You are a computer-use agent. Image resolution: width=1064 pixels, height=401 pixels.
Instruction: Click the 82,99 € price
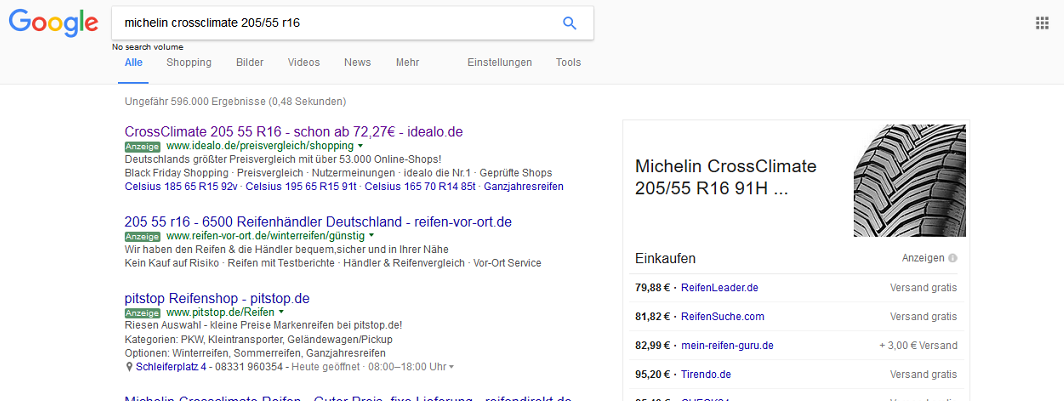pos(652,346)
